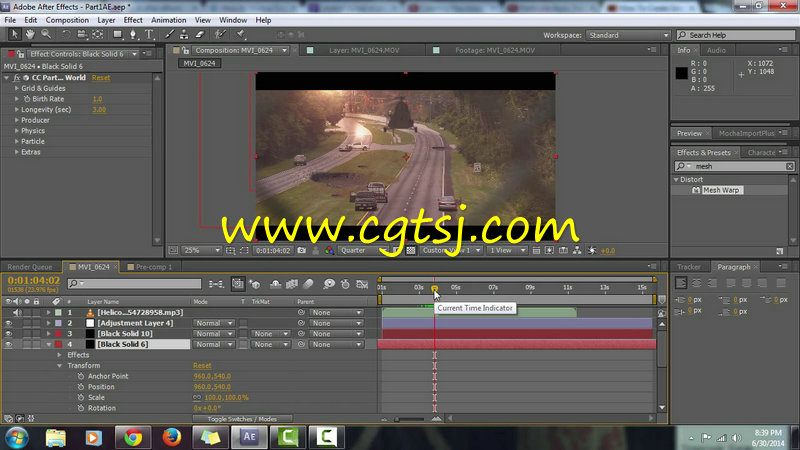The image size is (800, 450).
Task: Select the Horizontal Type tool
Action: click(149, 34)
